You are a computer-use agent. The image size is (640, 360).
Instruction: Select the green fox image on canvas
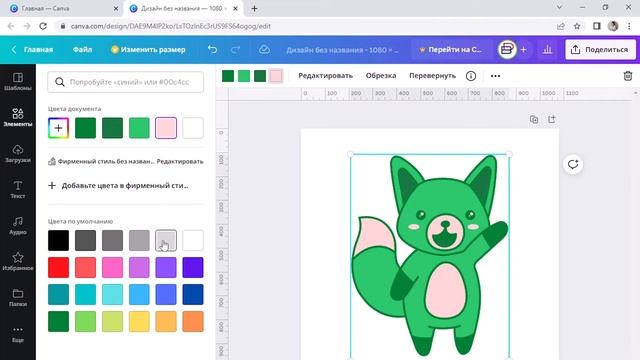pyautogui.click(x=430, y=256)
